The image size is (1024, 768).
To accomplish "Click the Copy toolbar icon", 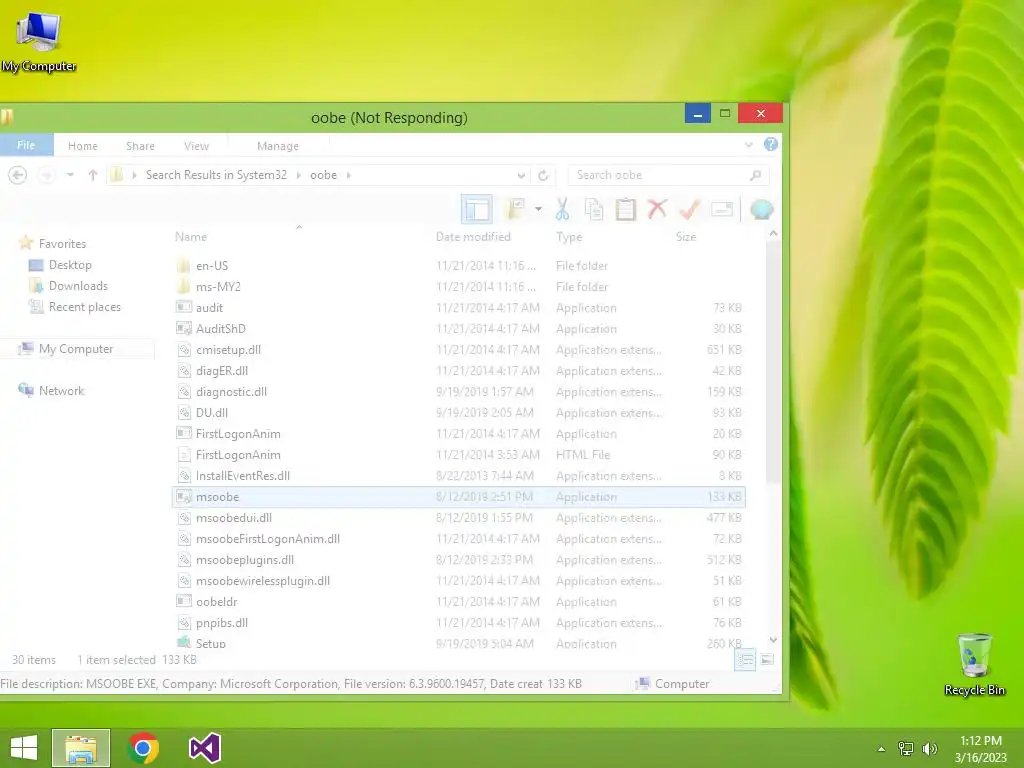I will [x=594, y=210].
